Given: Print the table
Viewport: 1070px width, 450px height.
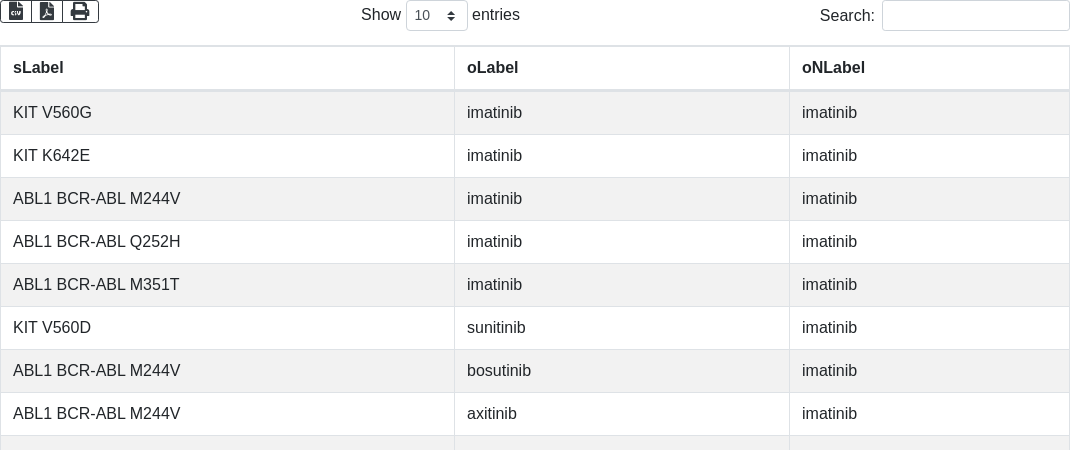Looking at the screenshot, I should (x=80, y=12).
